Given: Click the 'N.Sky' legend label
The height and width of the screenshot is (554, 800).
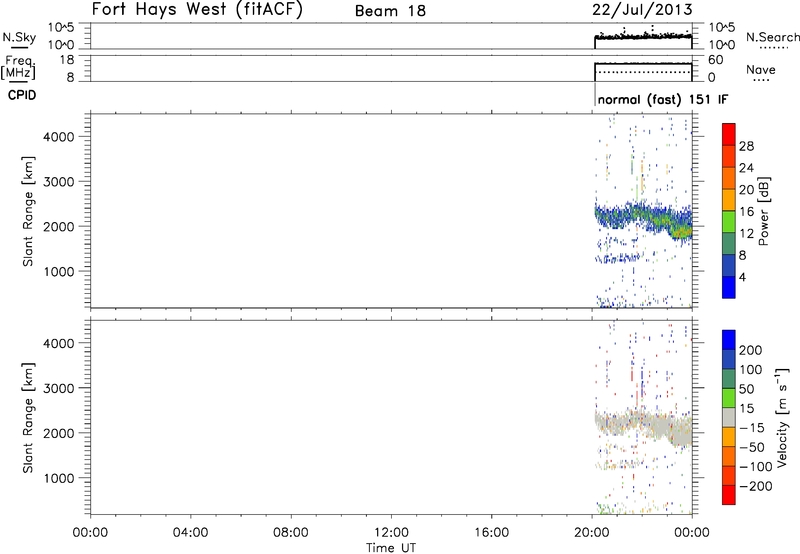Looking at the screenshot, I should tap(19, 37).
